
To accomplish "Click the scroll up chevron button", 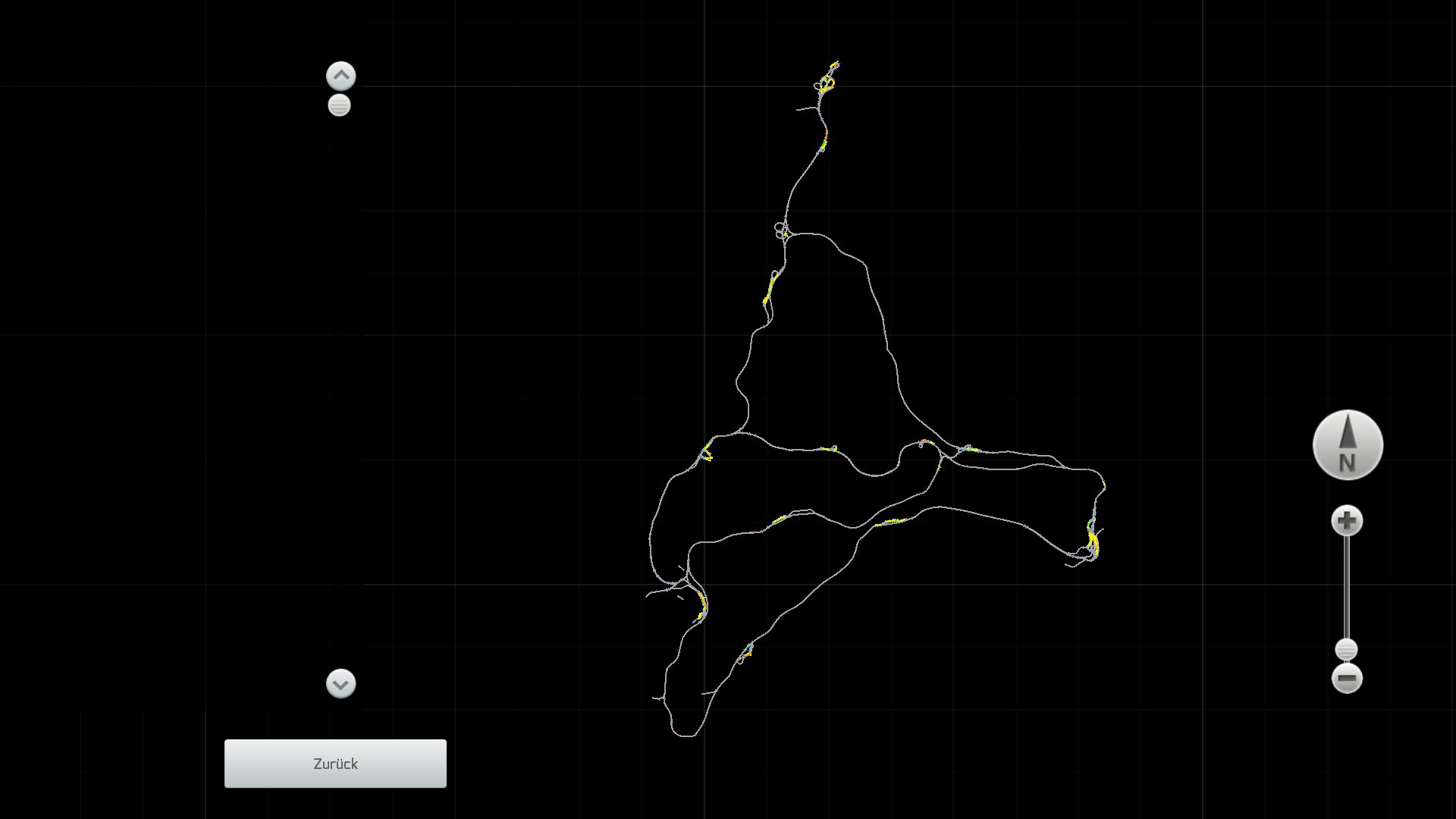I will click(x=340, y=76).
